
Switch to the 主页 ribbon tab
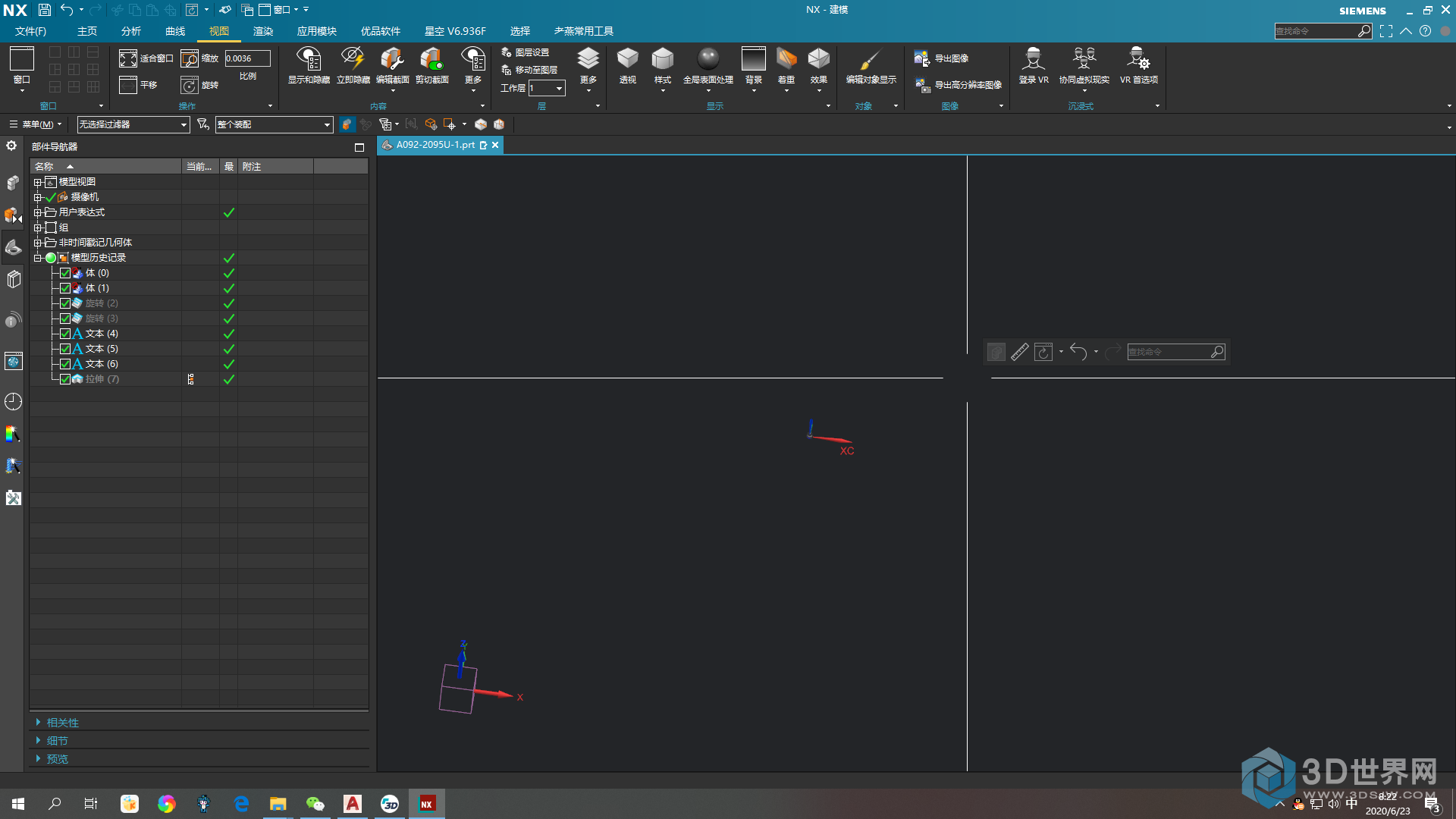pyautogui.click(x=87, y=31)
